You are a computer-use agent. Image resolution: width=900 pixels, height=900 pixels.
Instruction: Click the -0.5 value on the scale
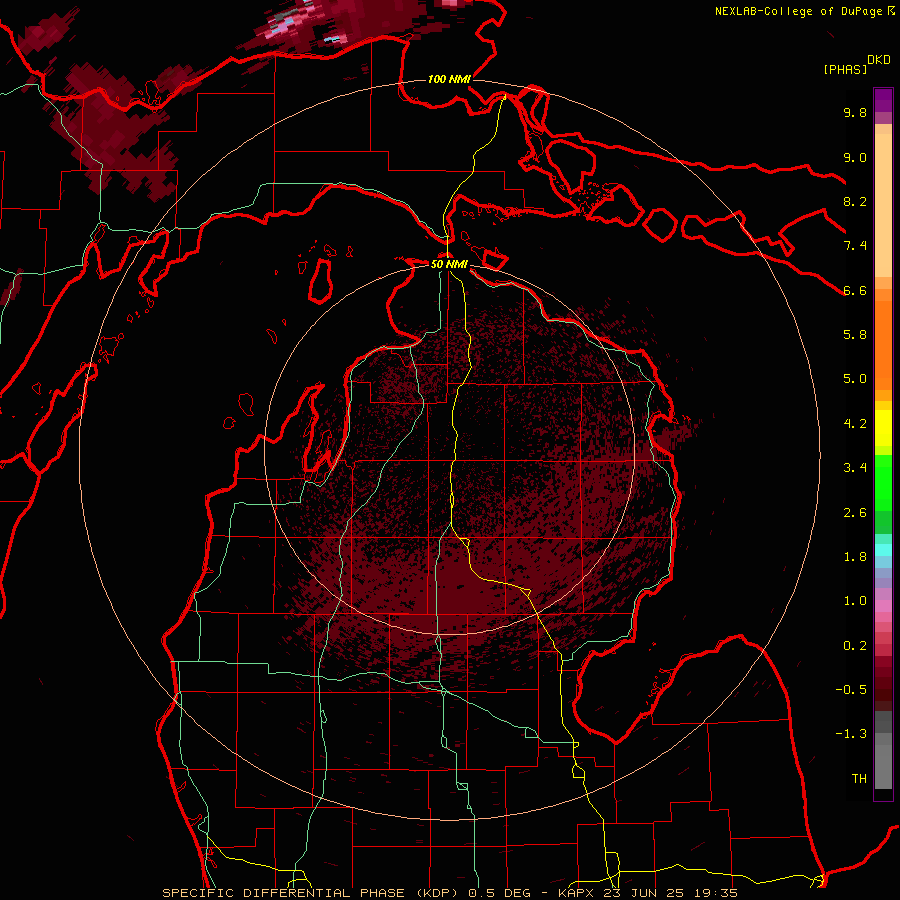click(x=851, y=690)
